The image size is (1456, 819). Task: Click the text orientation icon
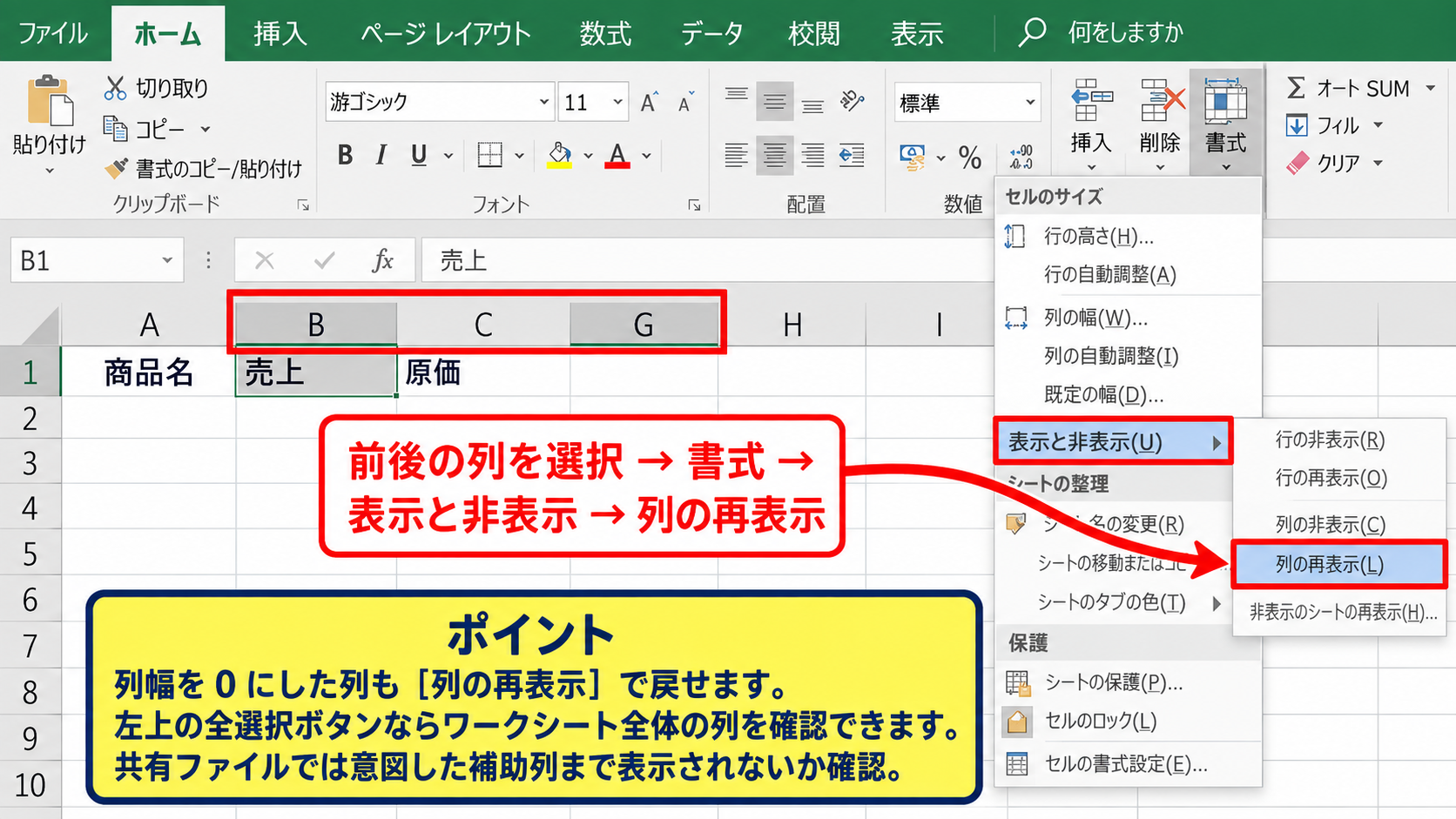852,102
